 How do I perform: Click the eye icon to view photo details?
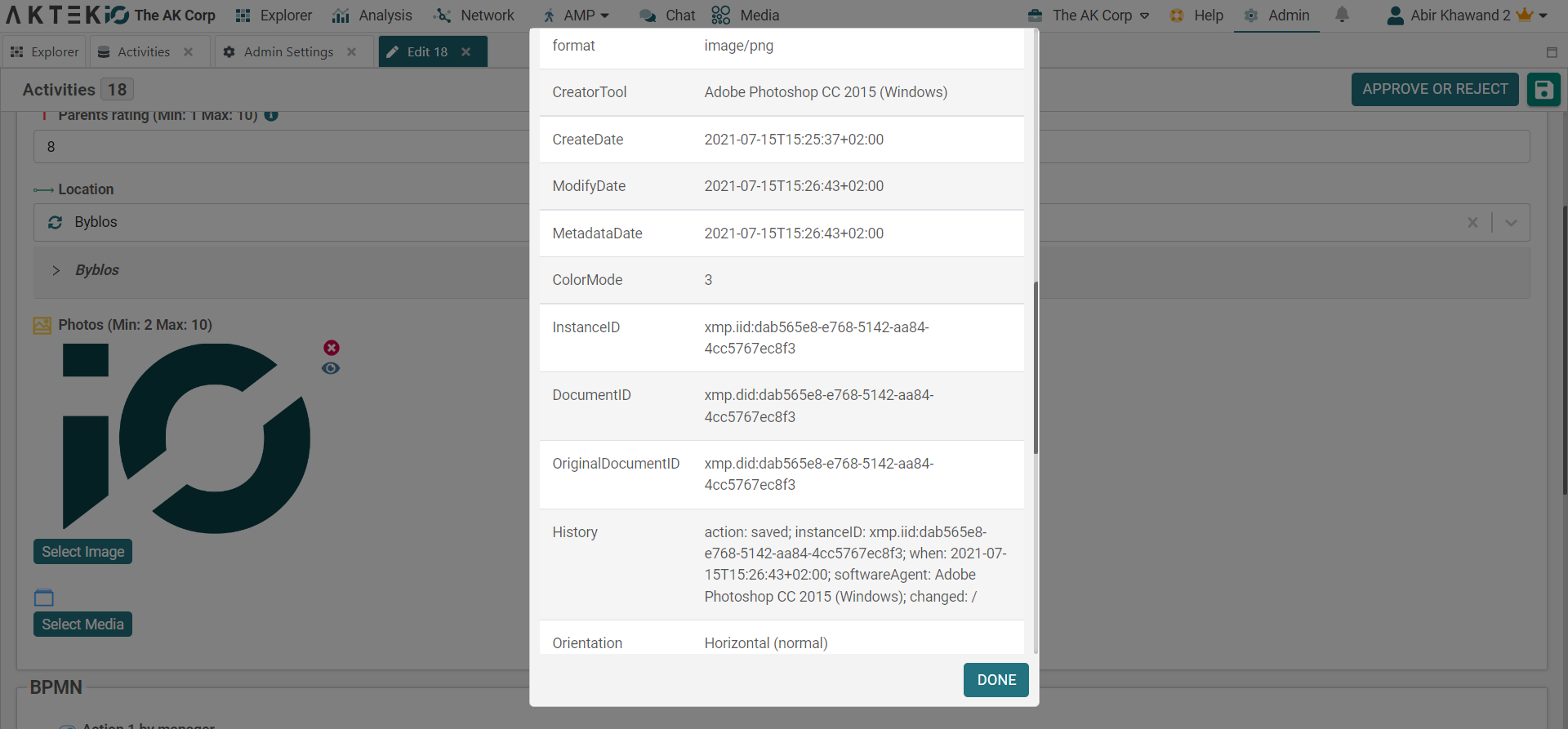pyautogui.click(x=331, y=368)
